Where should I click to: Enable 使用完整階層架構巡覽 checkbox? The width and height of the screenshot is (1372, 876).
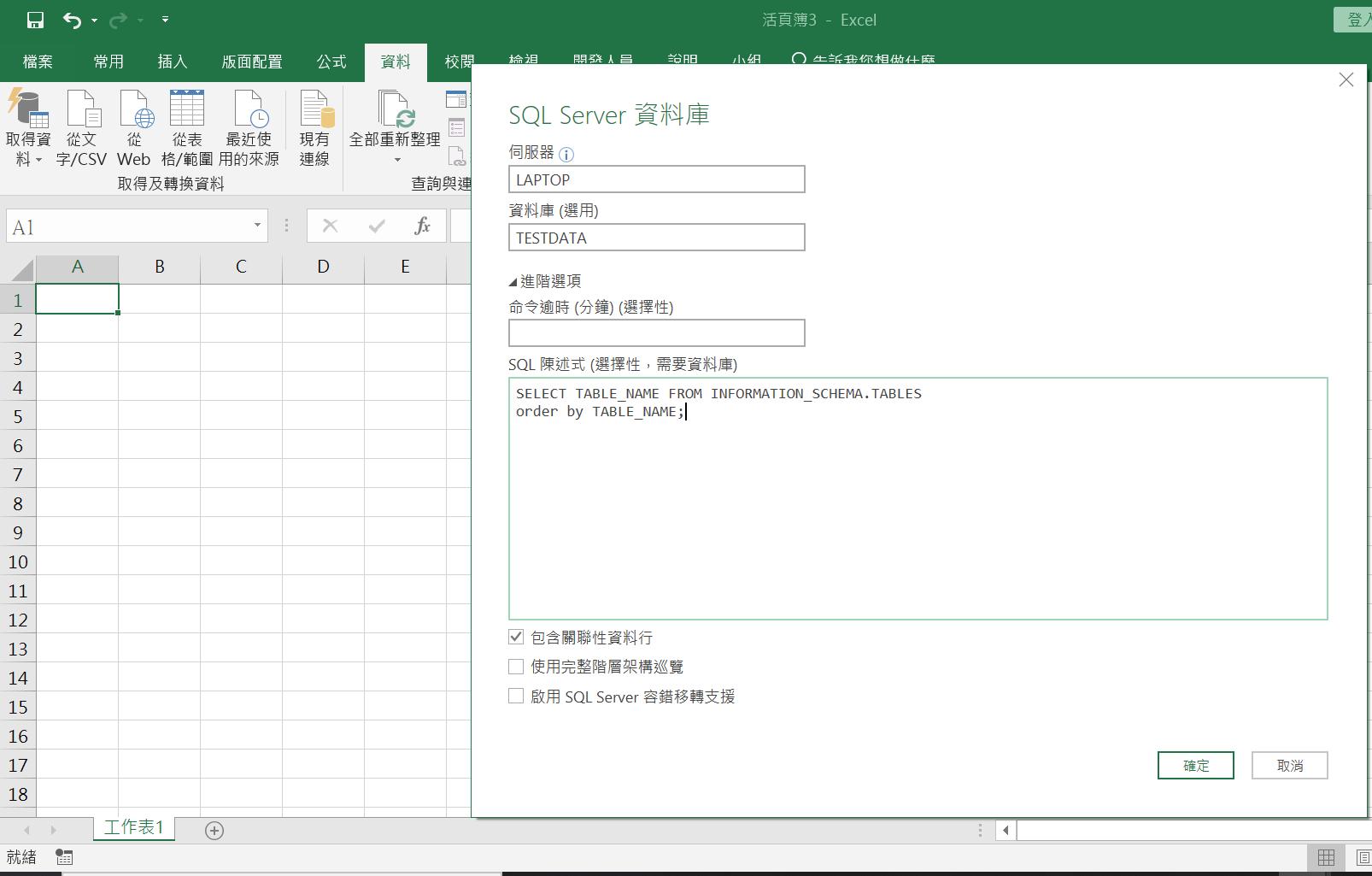pyautogui.click(x=516, y=666)
